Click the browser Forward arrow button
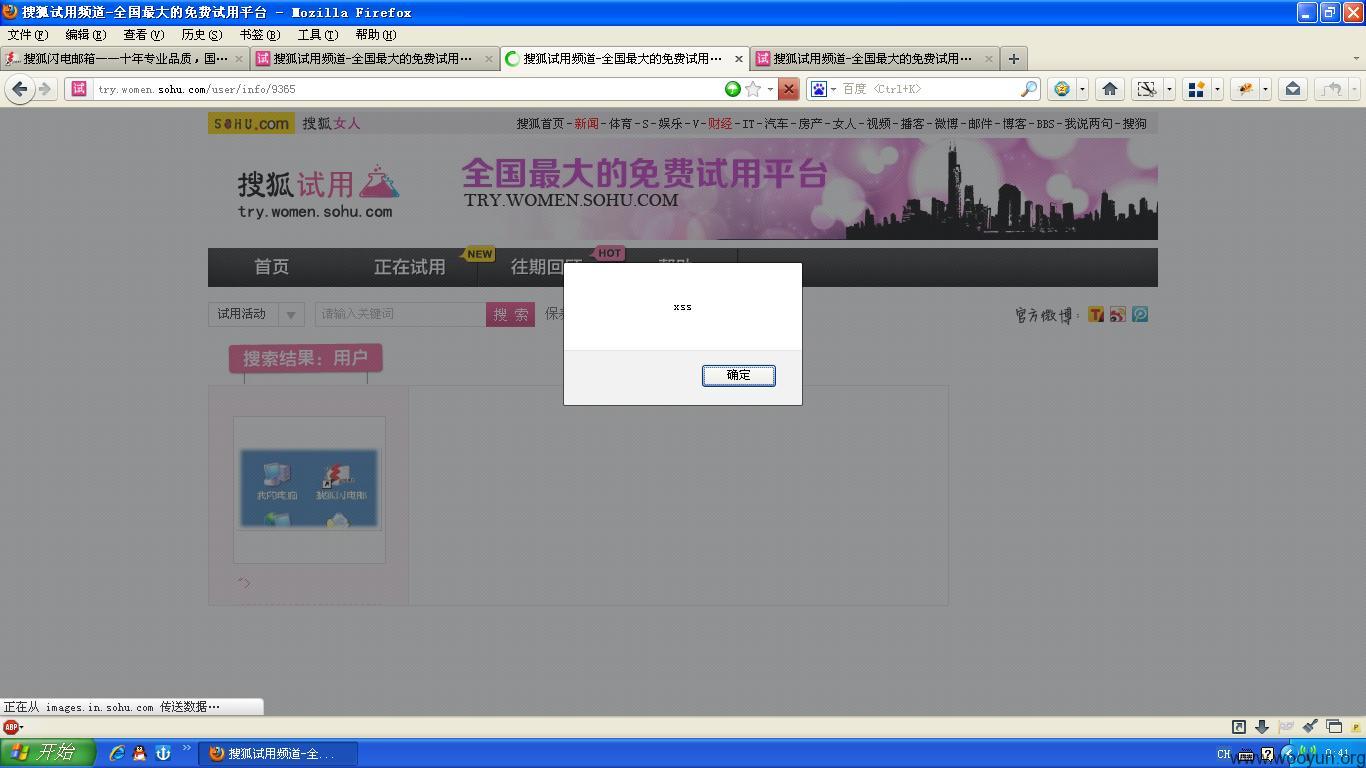This screenshot has width=1366, height=768. click(x=45, y=89)
